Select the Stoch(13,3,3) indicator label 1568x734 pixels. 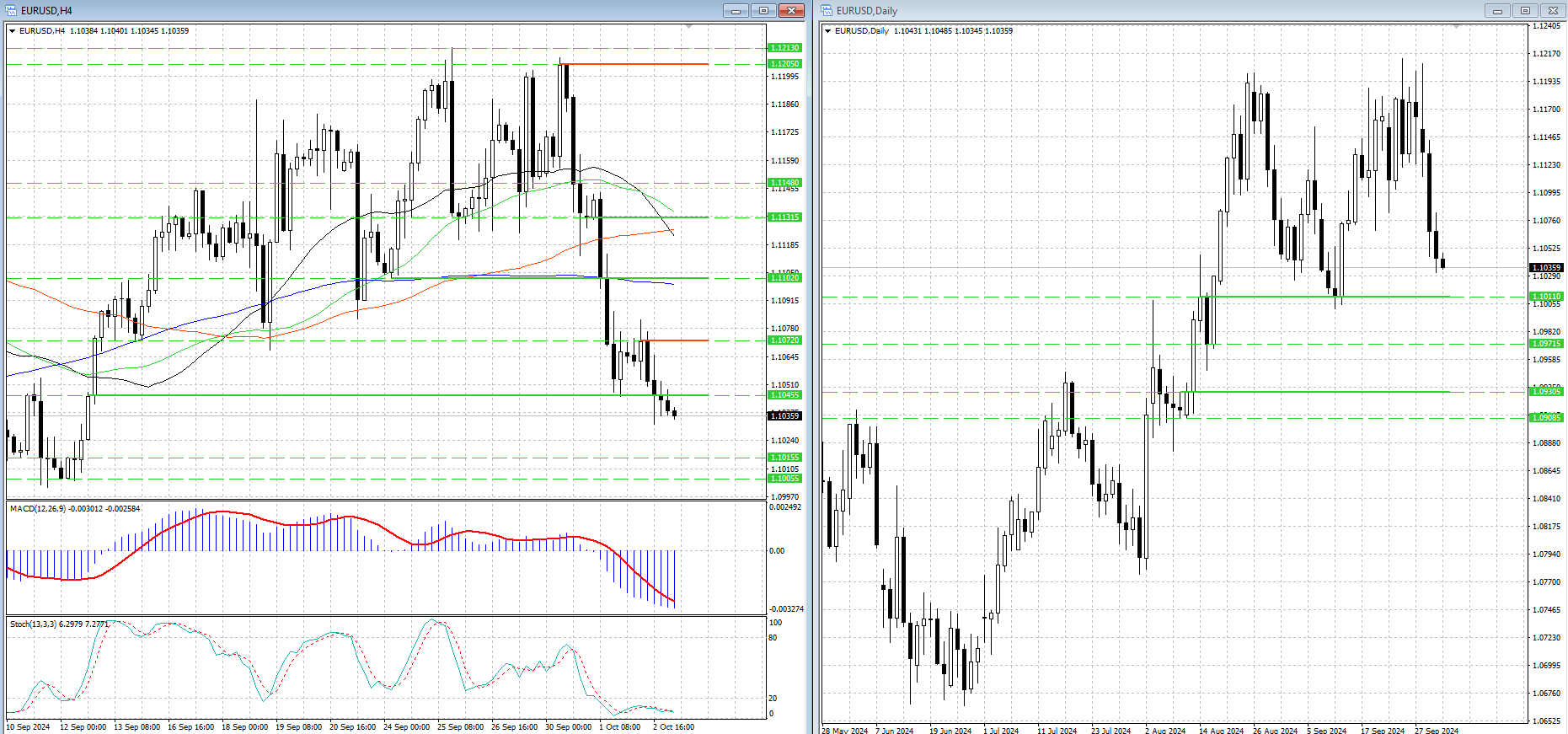point(58,624)
